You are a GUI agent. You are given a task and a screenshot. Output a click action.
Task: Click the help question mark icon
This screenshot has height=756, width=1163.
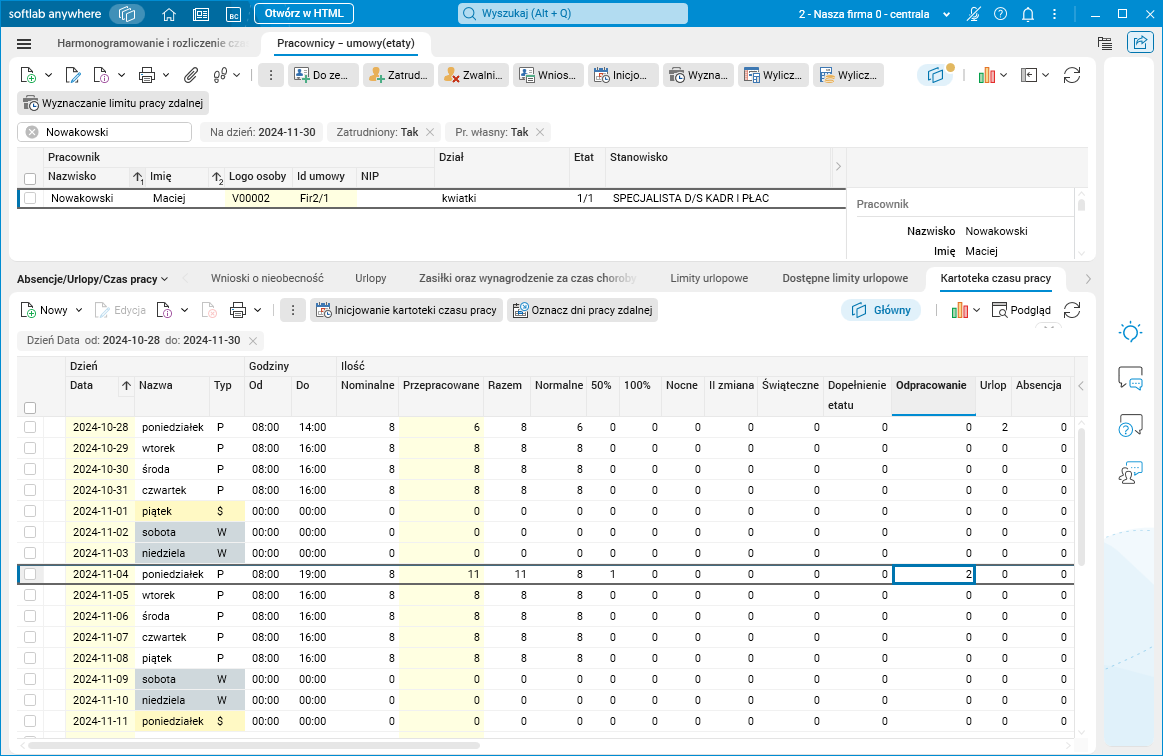click(x=1000, y=14)
